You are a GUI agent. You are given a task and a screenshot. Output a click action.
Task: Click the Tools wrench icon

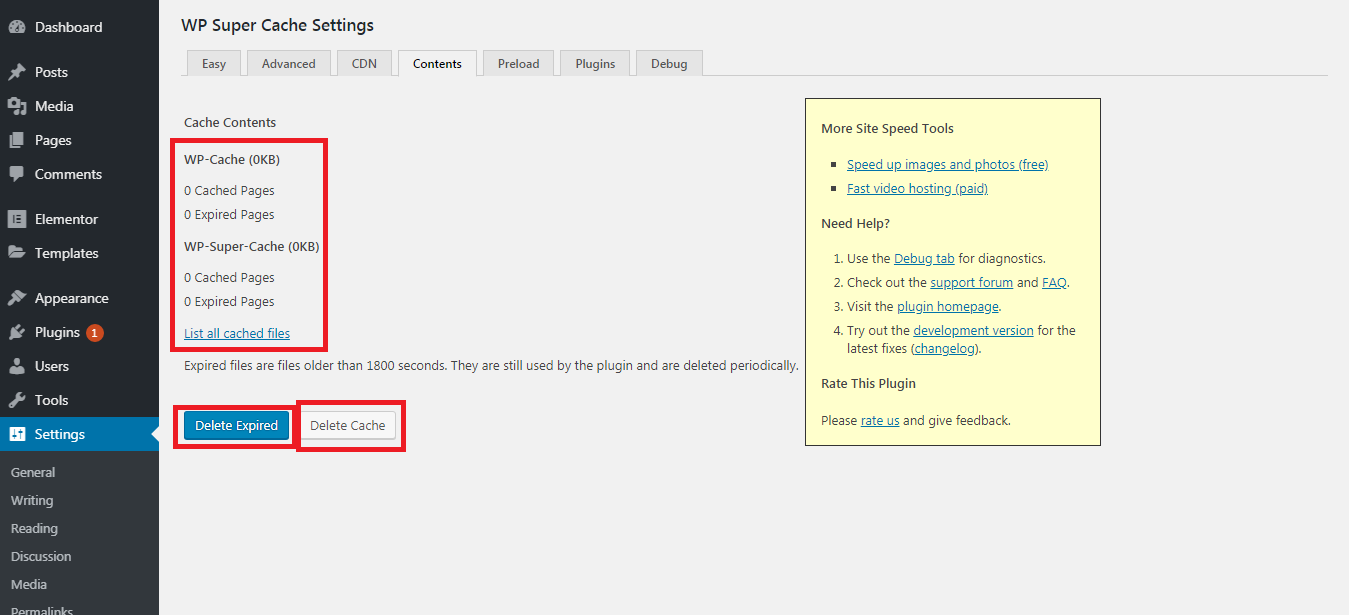coord(16,400)
